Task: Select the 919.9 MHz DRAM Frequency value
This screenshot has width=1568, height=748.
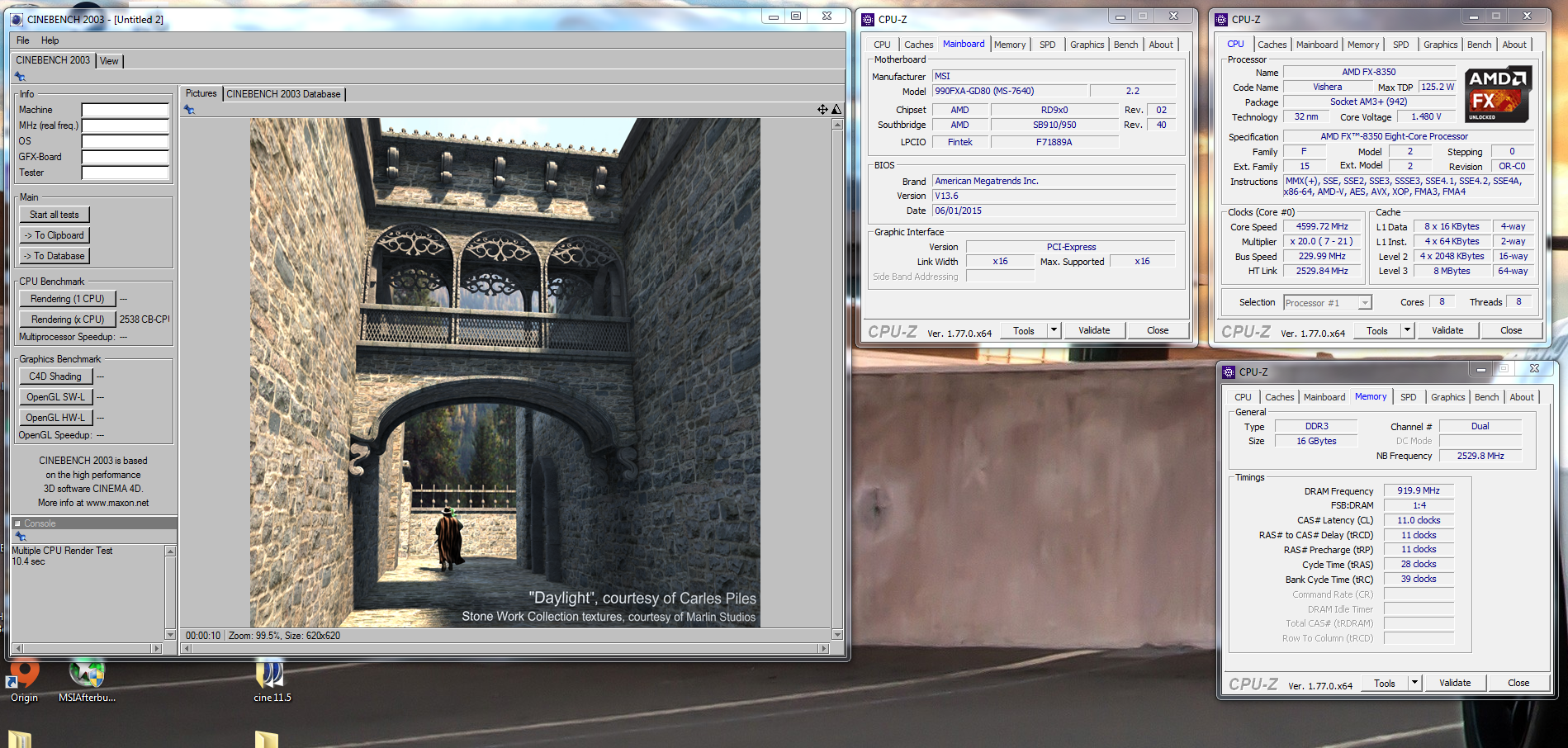Action: pos(1418,490)
